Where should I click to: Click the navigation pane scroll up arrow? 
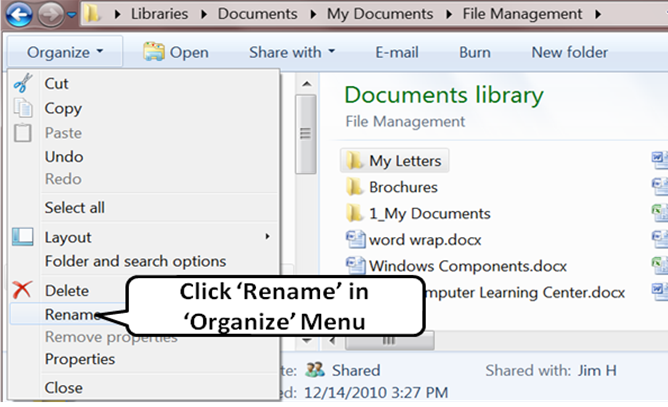click(306, 84)
